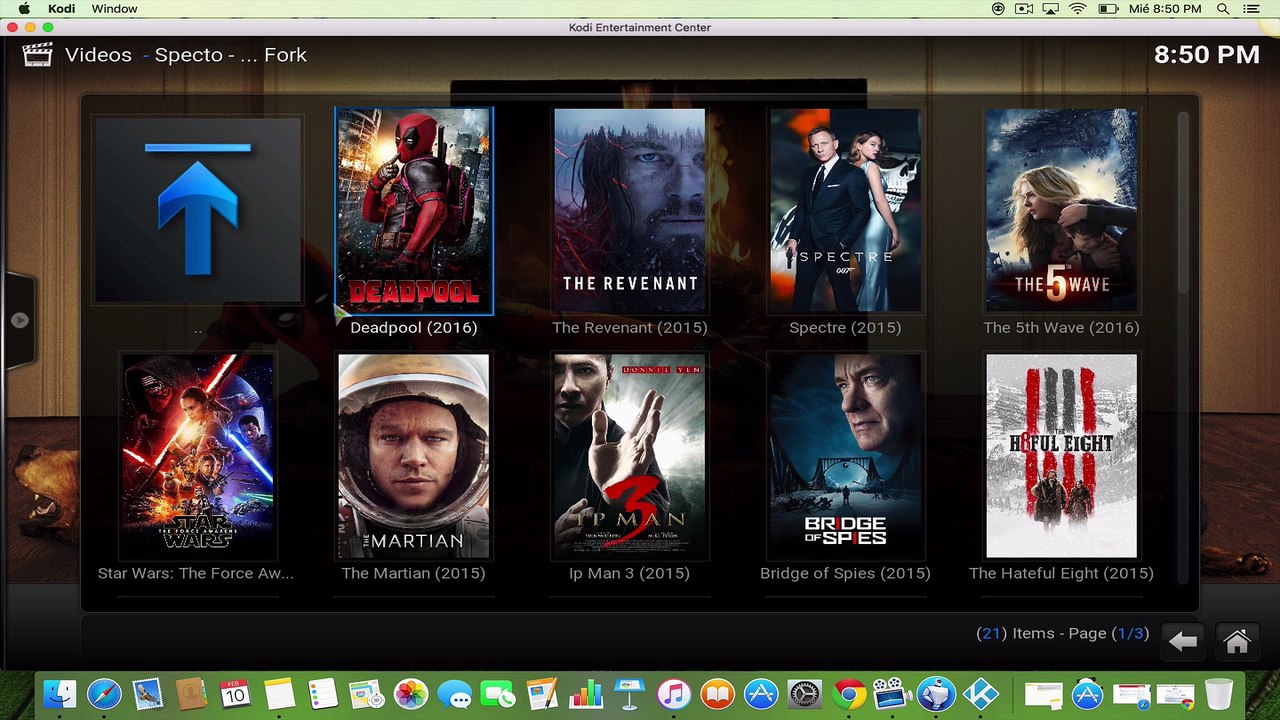Viewport: 1280px width, 720px height.
Task: Click the "Spectre (2015)" caption
Action: (x=845, y=328)
